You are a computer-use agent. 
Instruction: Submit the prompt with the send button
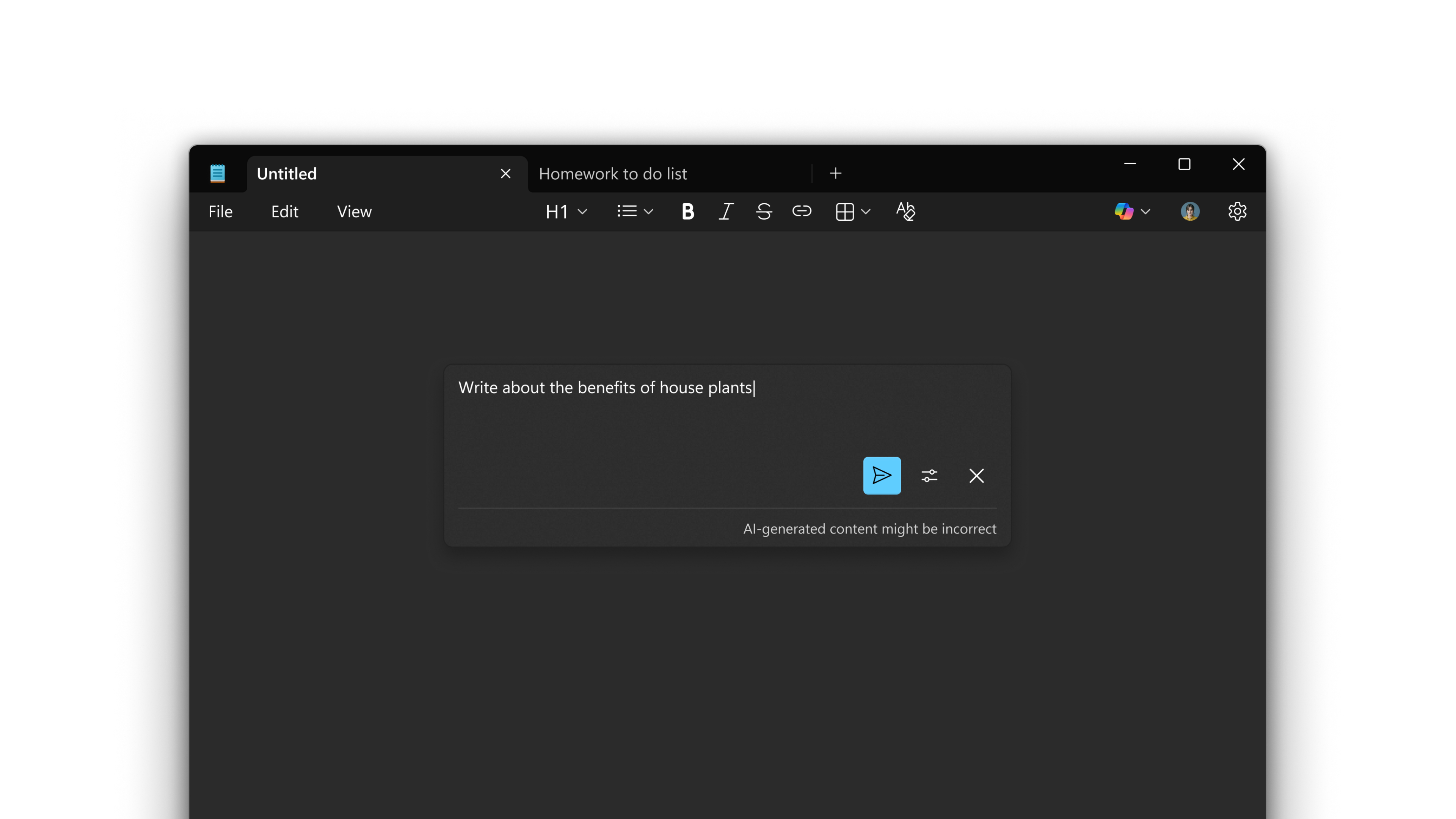click(x=882, y=475)
